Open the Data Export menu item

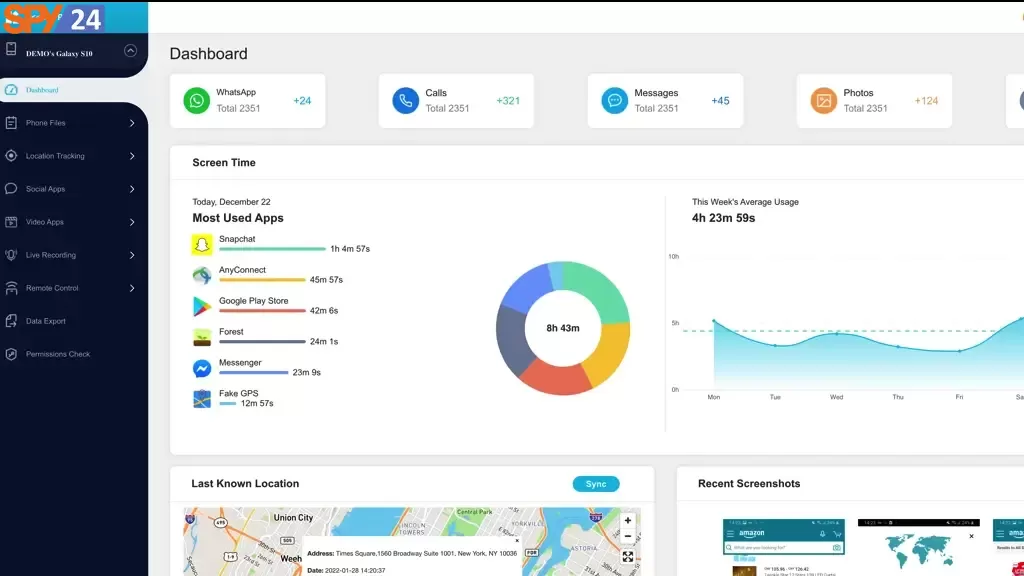point(74,321)
